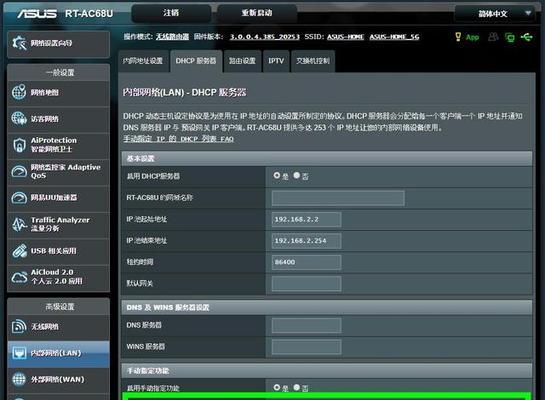Open Traffic Analyzer waveform icon

click(19, 224)
